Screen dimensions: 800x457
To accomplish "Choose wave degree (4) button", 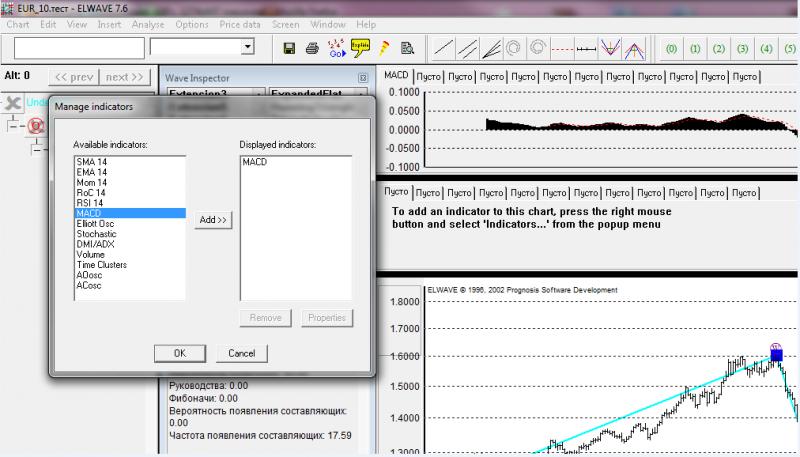I will point(766,49).
